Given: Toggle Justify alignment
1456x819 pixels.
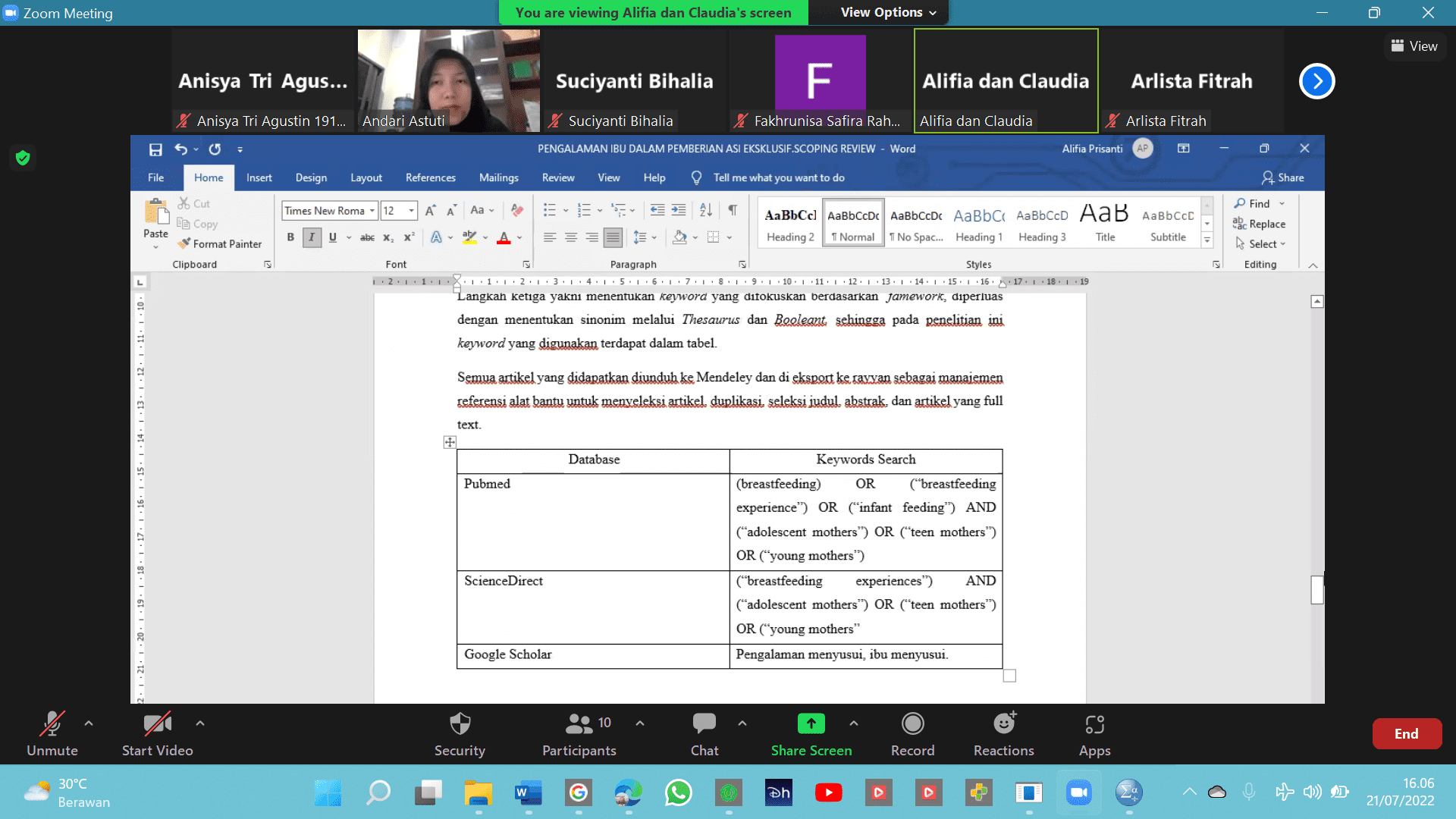Looking at the screenshot, I should click(x=613, y=237).
